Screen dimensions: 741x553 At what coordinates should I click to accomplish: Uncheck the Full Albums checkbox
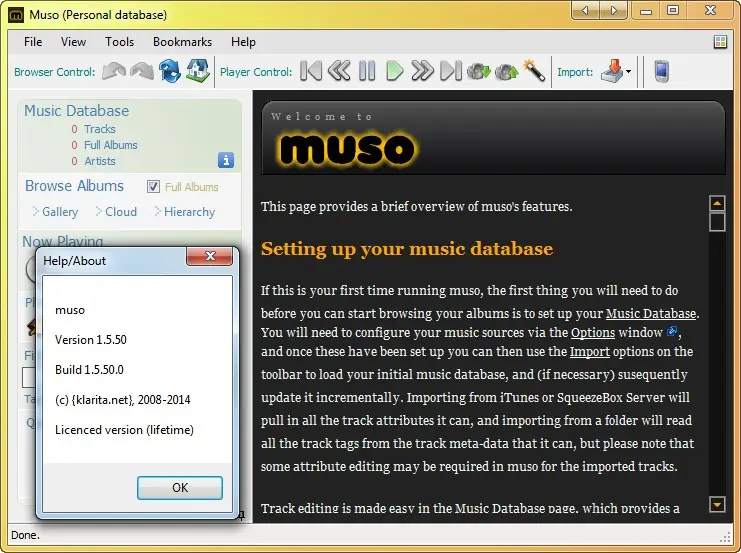coord(153,187)
